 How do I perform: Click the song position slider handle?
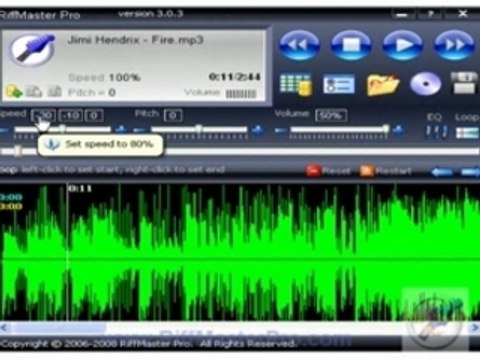coord(18,151)
